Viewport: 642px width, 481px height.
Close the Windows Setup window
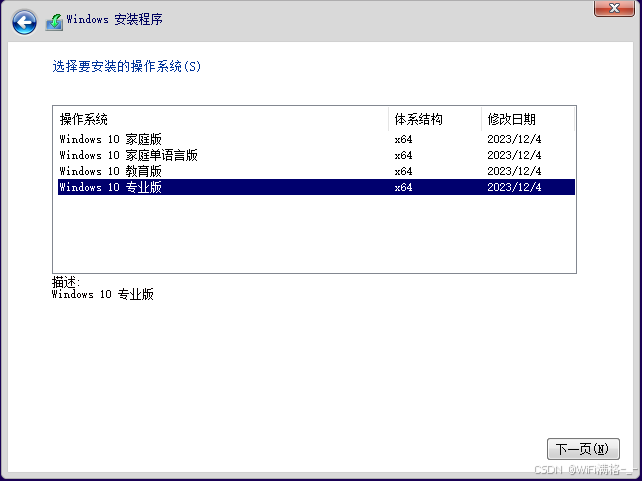coord(614,8)
